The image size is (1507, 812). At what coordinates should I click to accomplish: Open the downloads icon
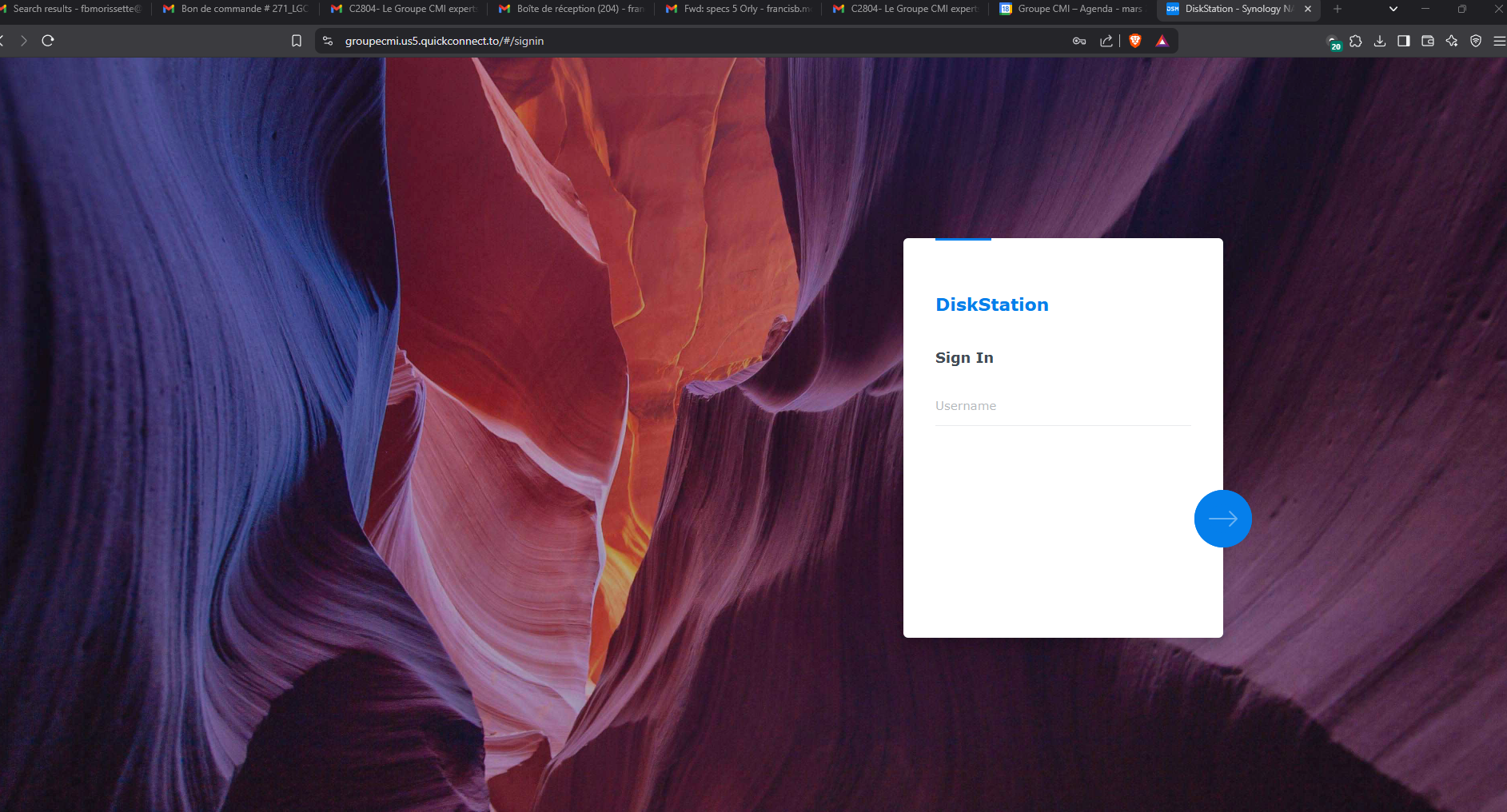pos(1380,41)
